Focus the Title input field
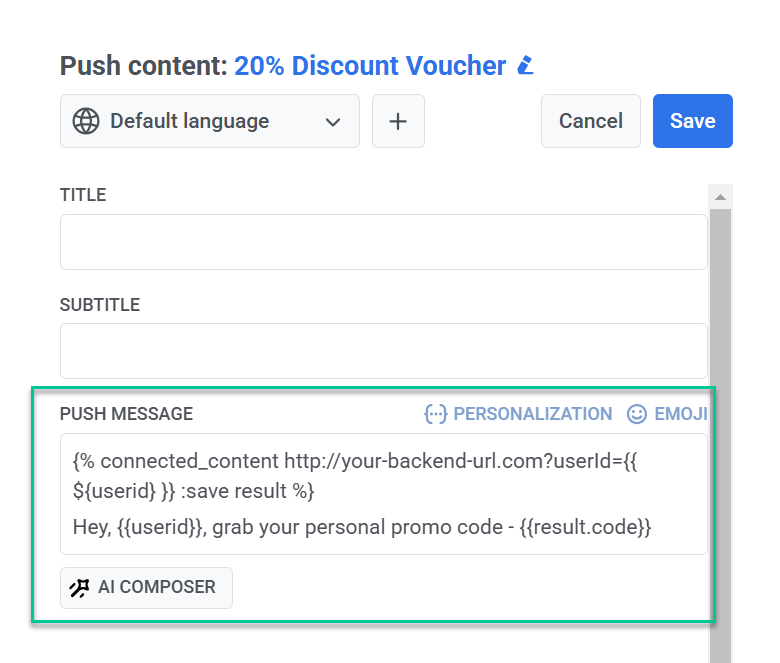This screenshot has width=780, height=663. [x=384, y=242]
